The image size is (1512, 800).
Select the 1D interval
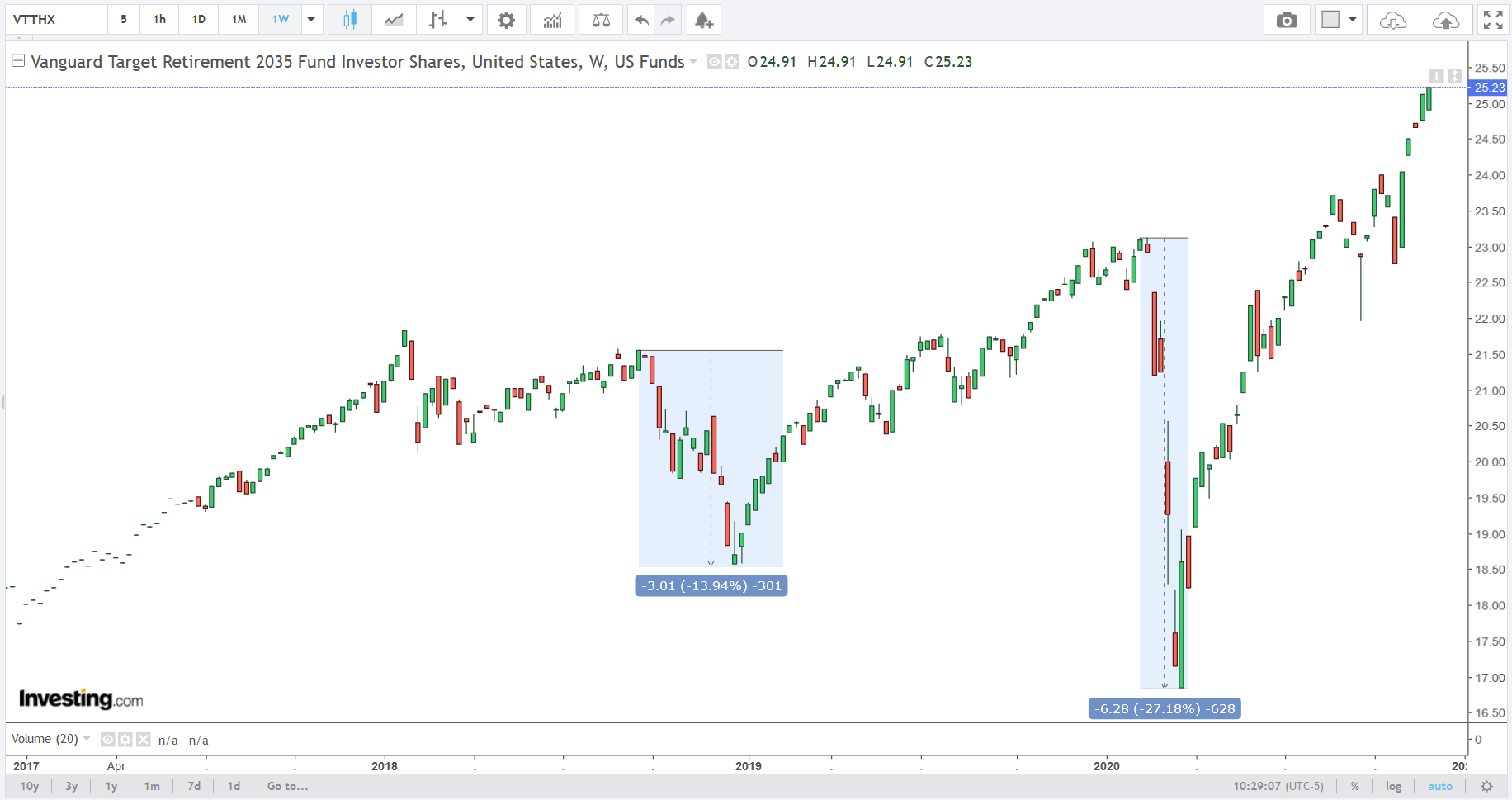[199, 20]
